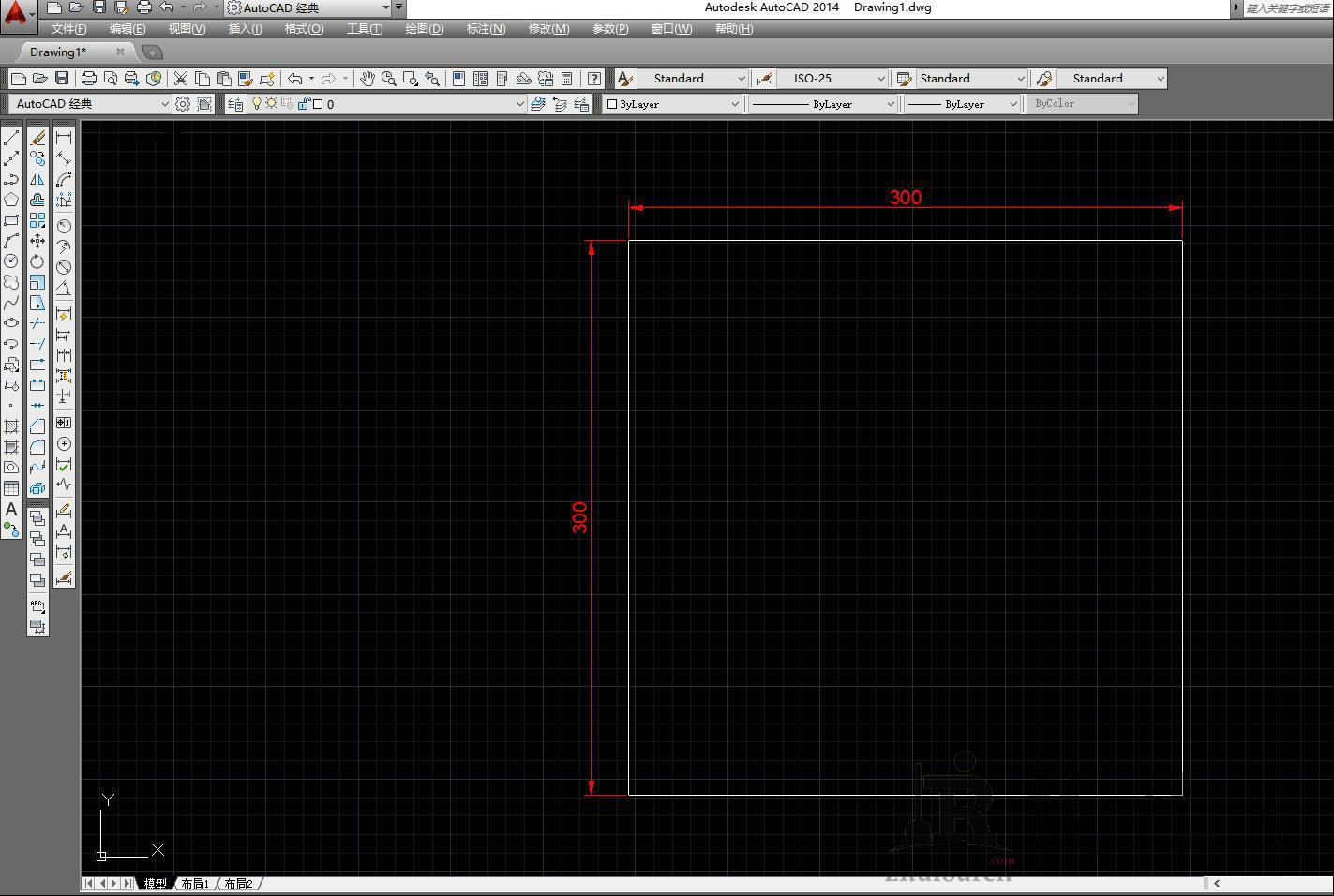Open the 绘图(D) menu

(425, 29)
